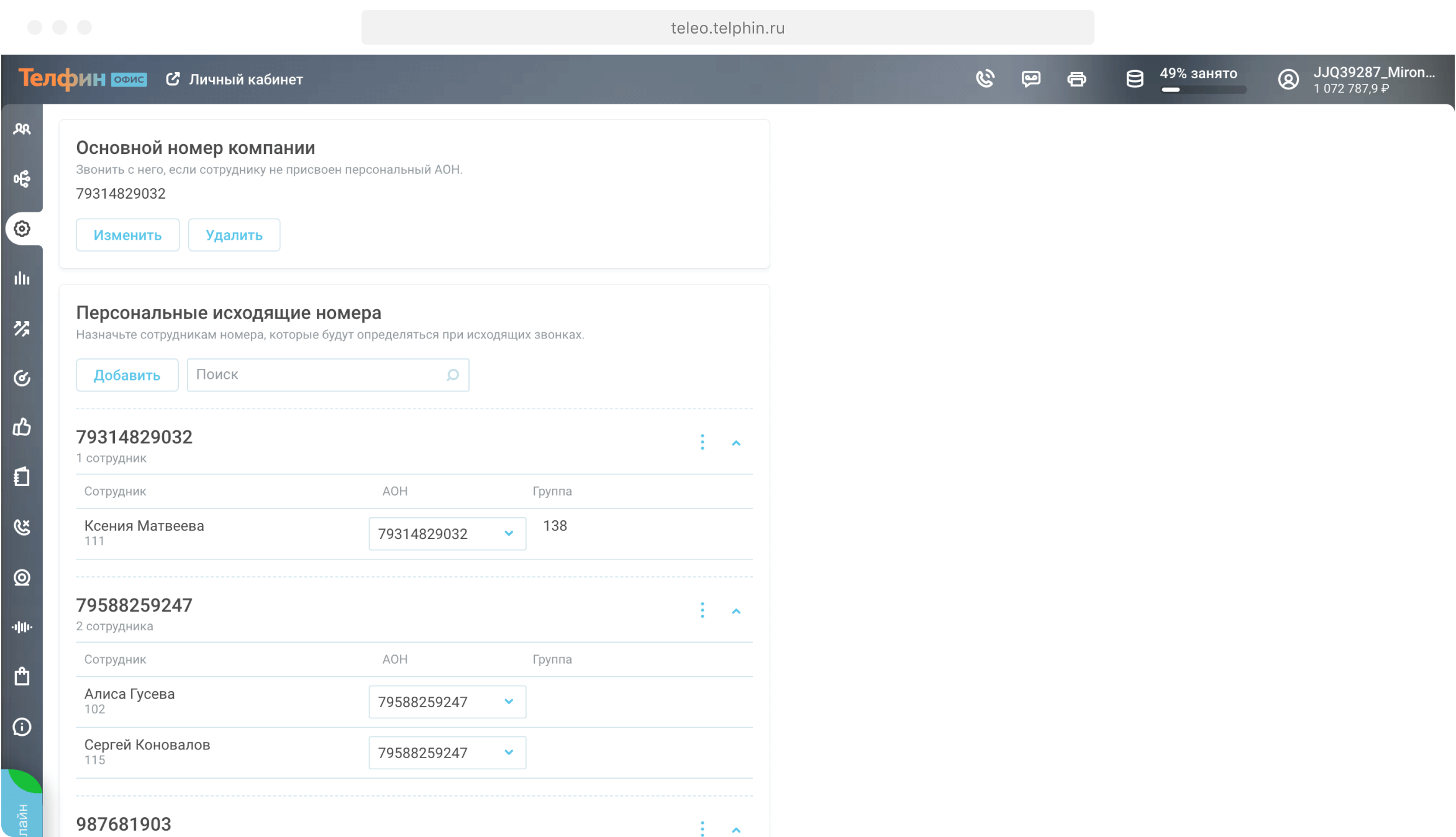Click the voicemail message icon in header
This screenshot has width=1456, height=837.
[x=1031, y=79]
